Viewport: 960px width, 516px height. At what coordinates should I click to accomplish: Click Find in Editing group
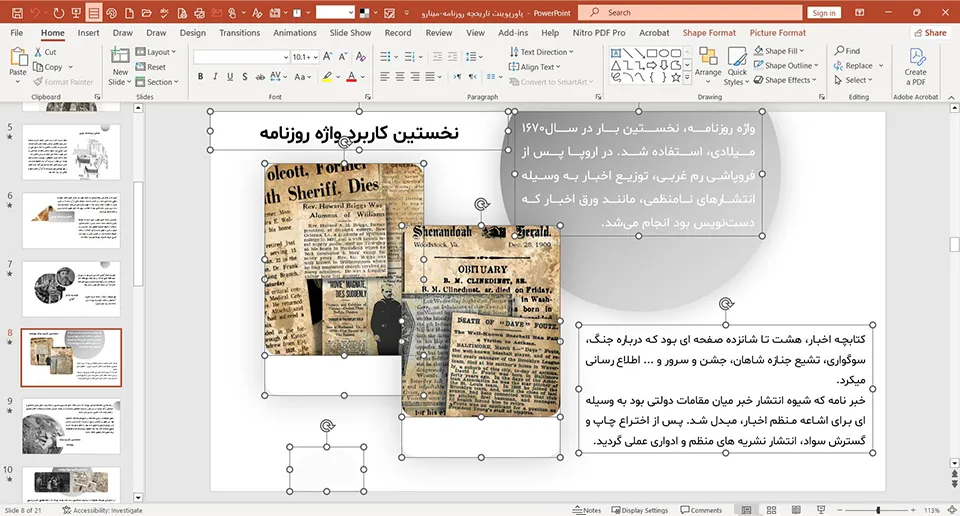(x=847, y=51)
